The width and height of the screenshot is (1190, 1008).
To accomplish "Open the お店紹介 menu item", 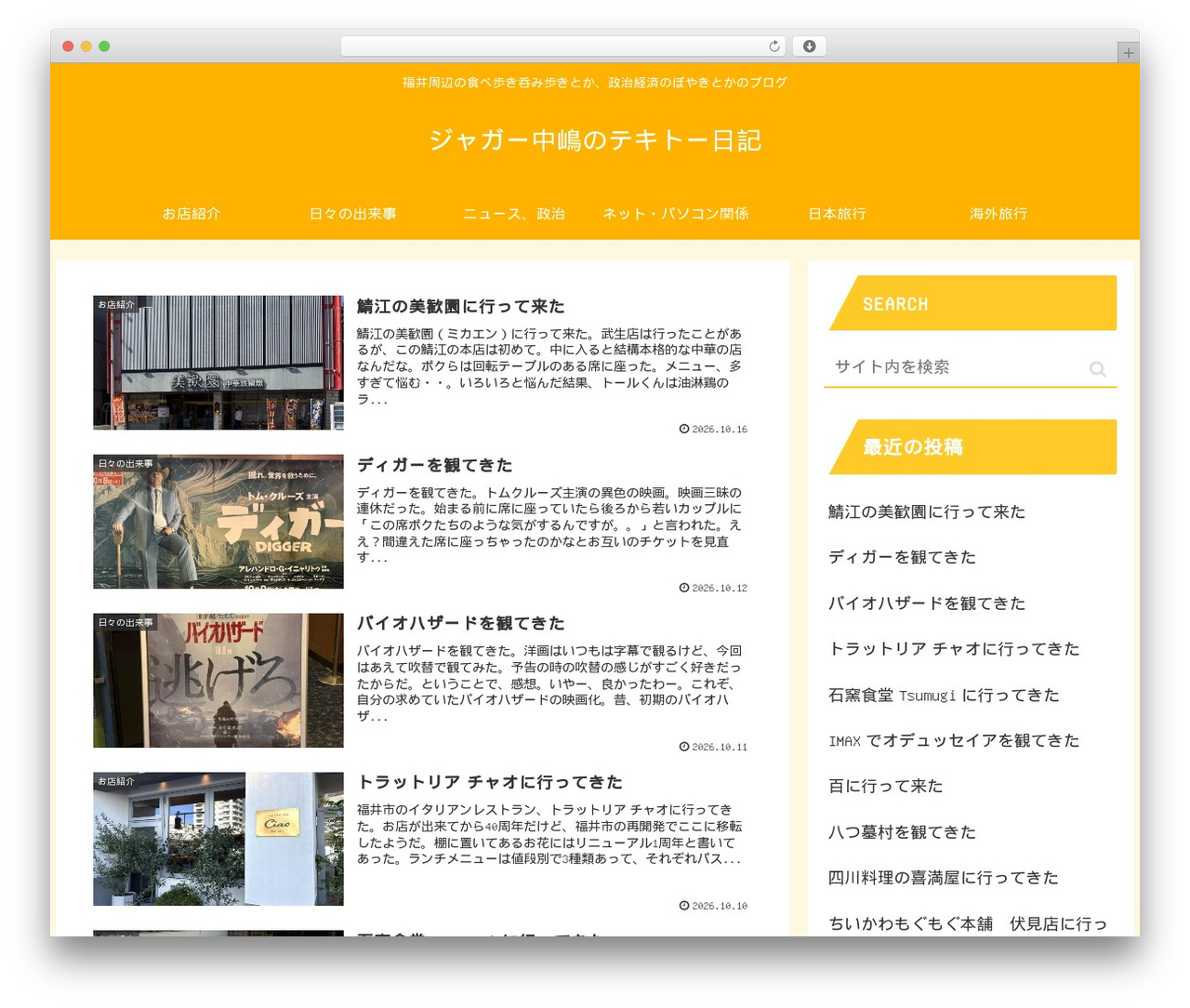I will [192, 214].
